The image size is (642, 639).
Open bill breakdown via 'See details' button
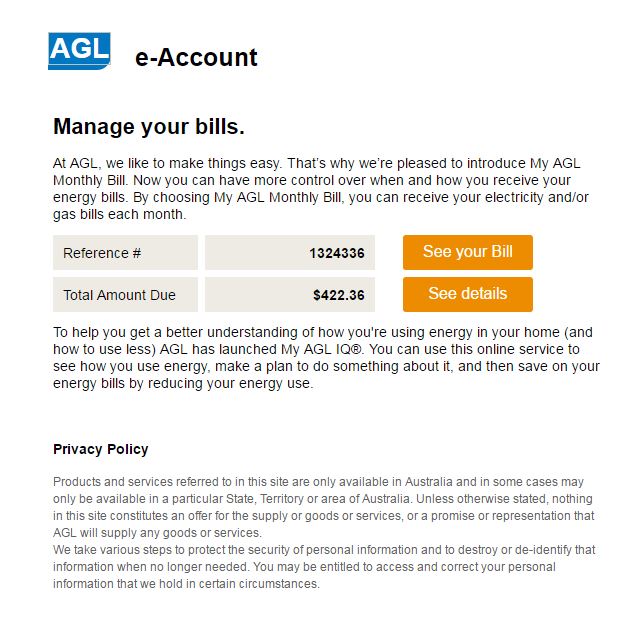click(x=467, y=294)
